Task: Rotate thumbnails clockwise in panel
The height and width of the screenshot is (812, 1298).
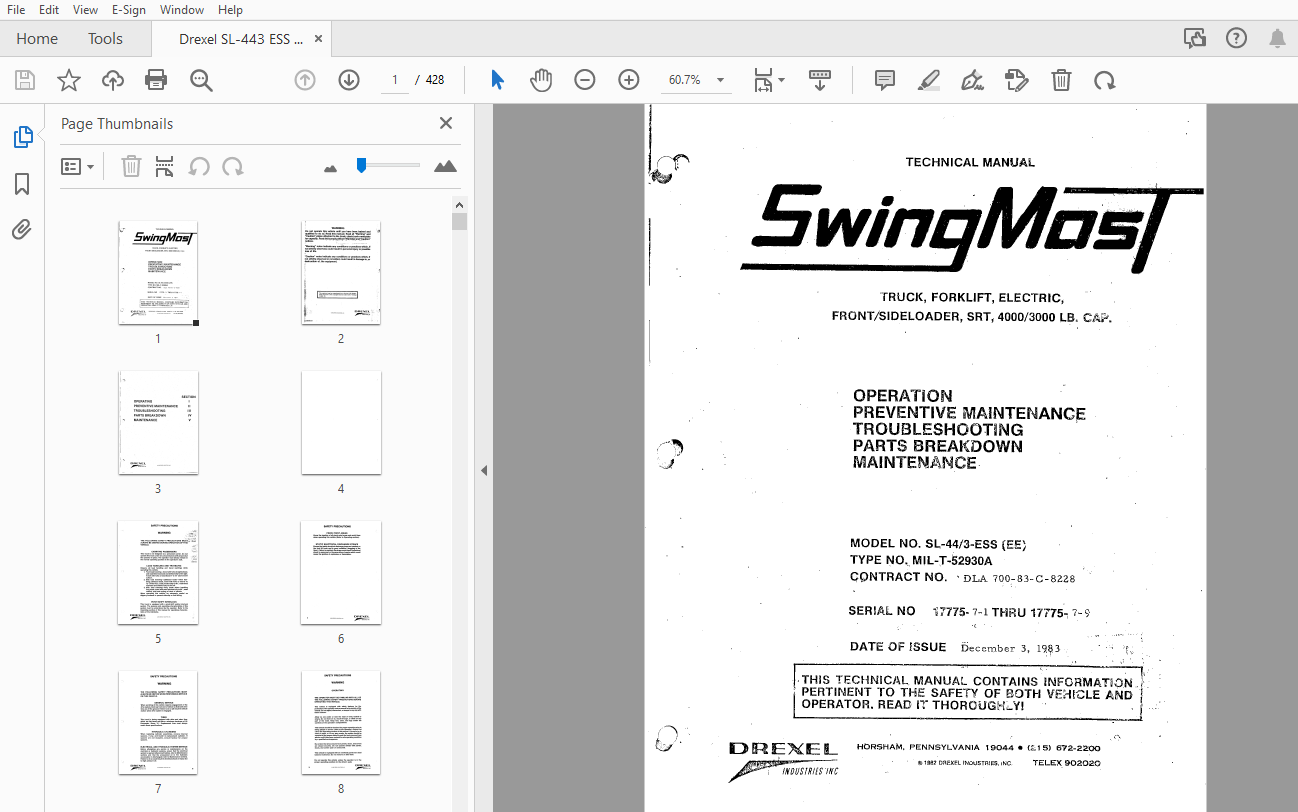Action: coord(233,166)
